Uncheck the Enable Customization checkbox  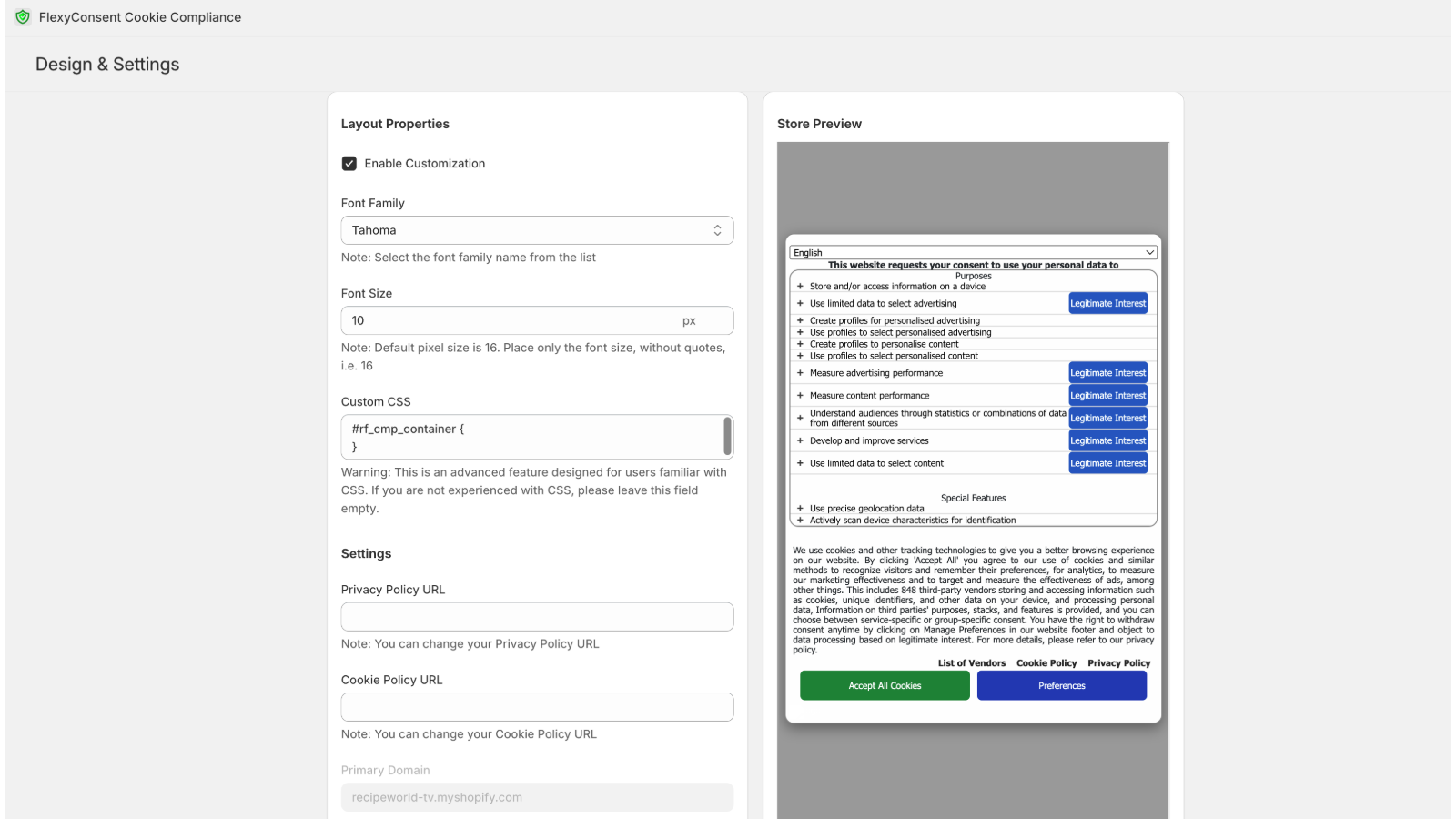click(349, 163)
